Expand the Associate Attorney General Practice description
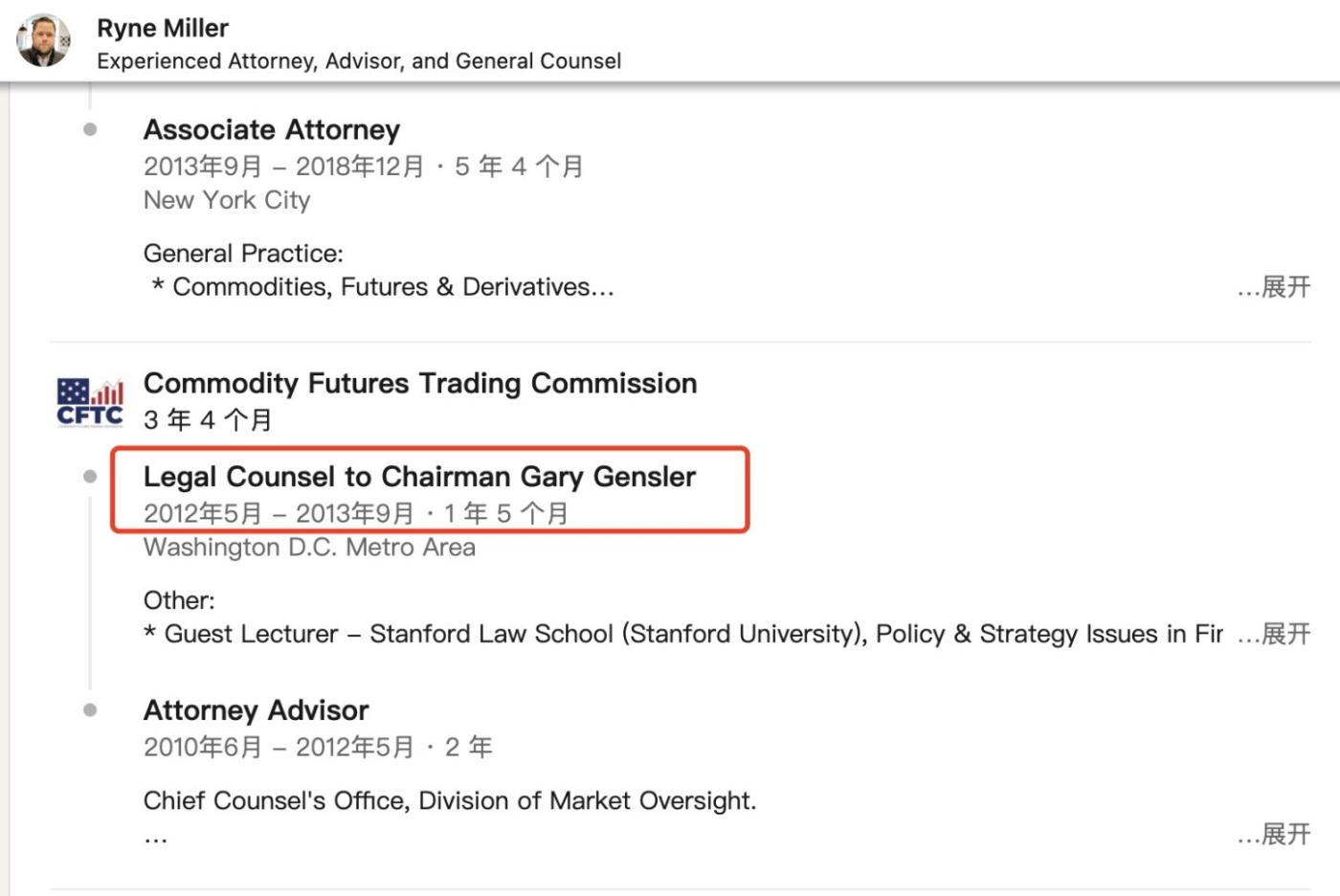Viewport: 1340px width, 896px height. (1274, 287)
